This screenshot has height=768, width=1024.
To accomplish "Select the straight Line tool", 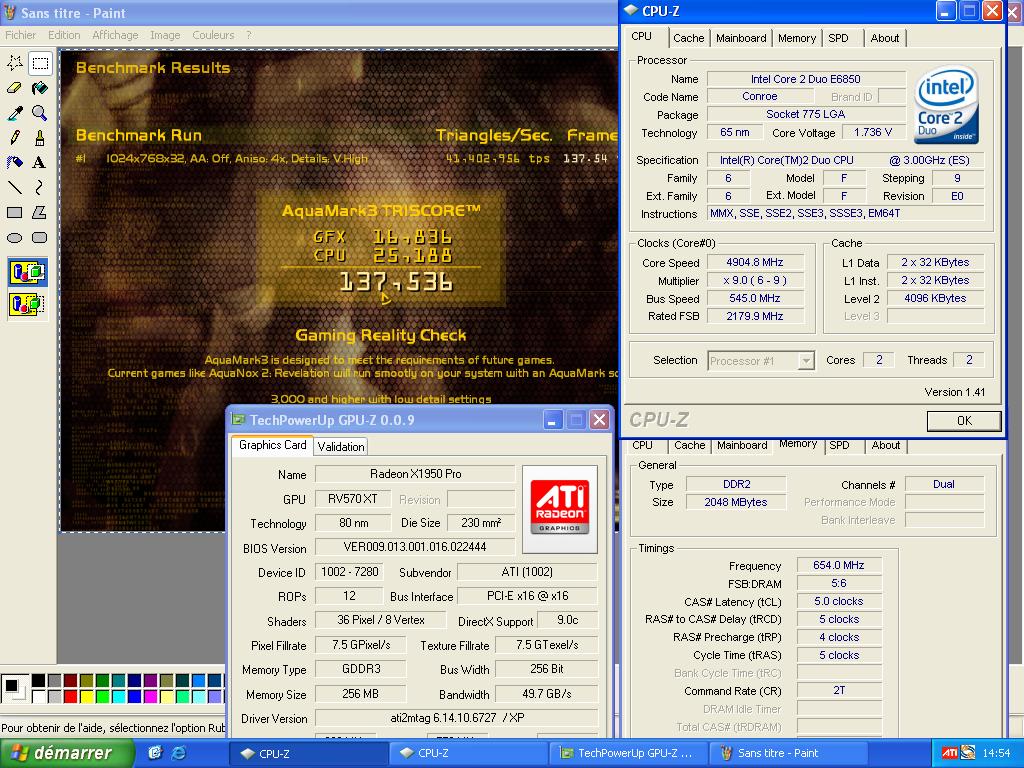I will point(14,187).
